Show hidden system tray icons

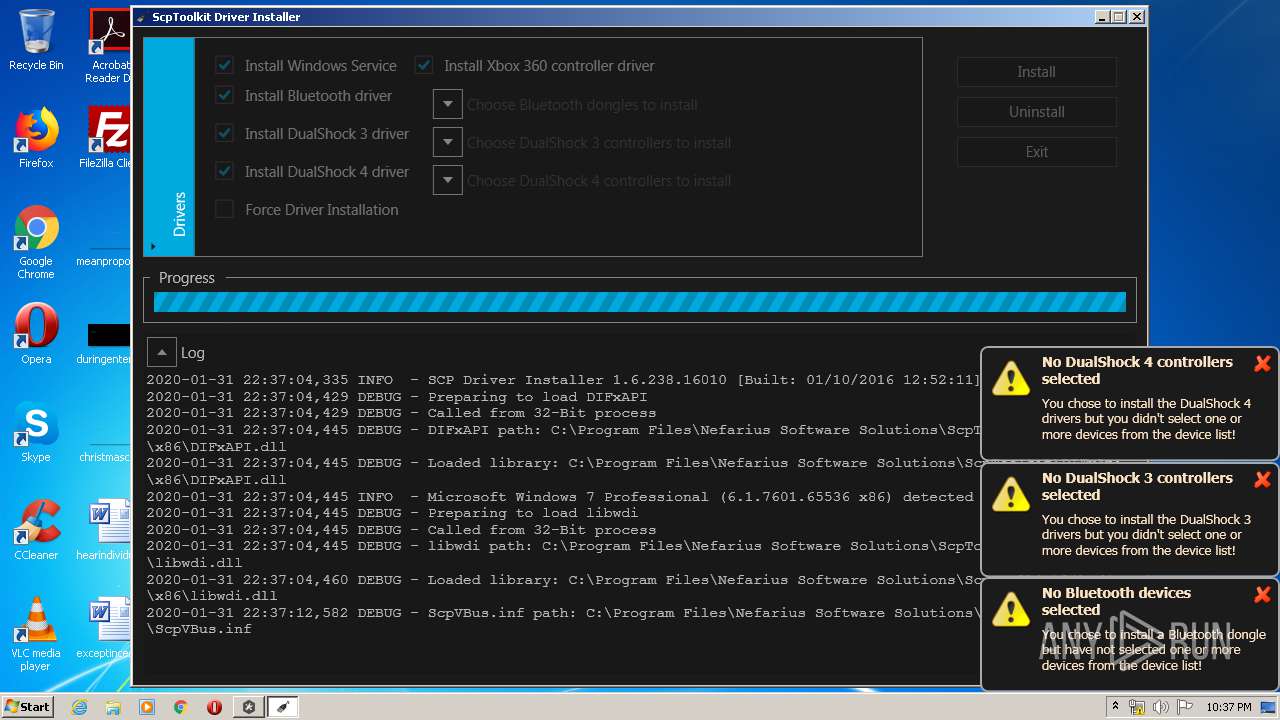(1116, 707)
